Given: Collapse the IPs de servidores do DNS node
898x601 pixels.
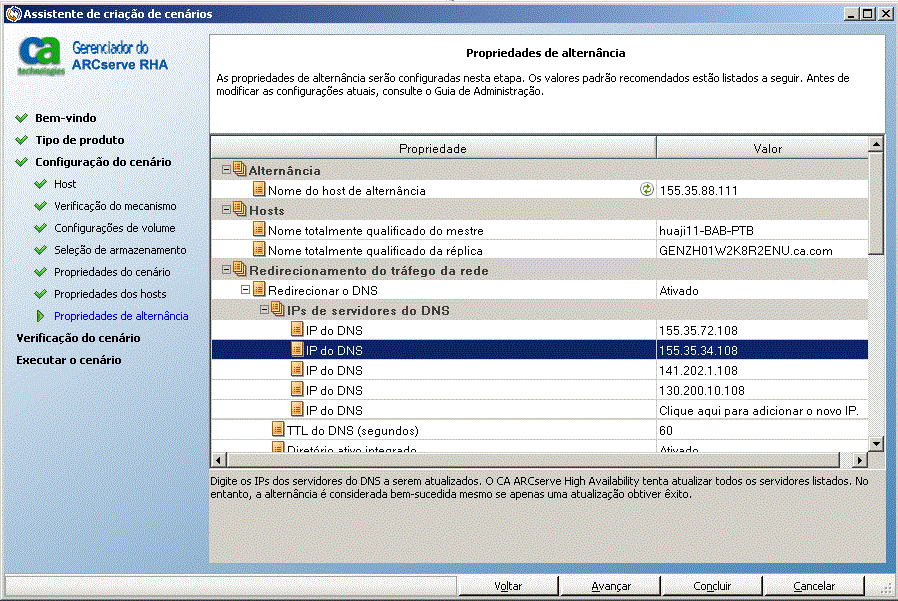Looking at the screenshot, I should (x=264, y=310).
